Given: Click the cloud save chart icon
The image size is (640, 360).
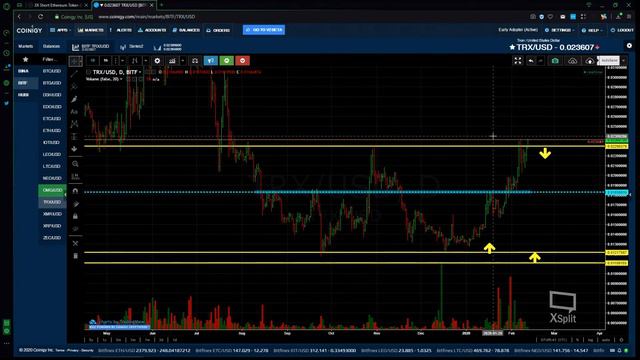Looking at the screenshot, I should click(x=590, y=61).
